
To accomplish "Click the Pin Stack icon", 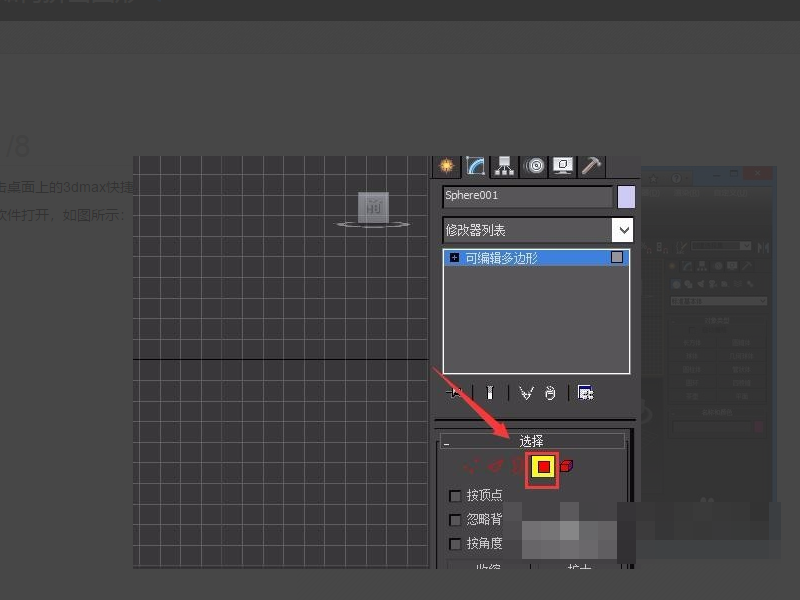I will coord(454,392).
